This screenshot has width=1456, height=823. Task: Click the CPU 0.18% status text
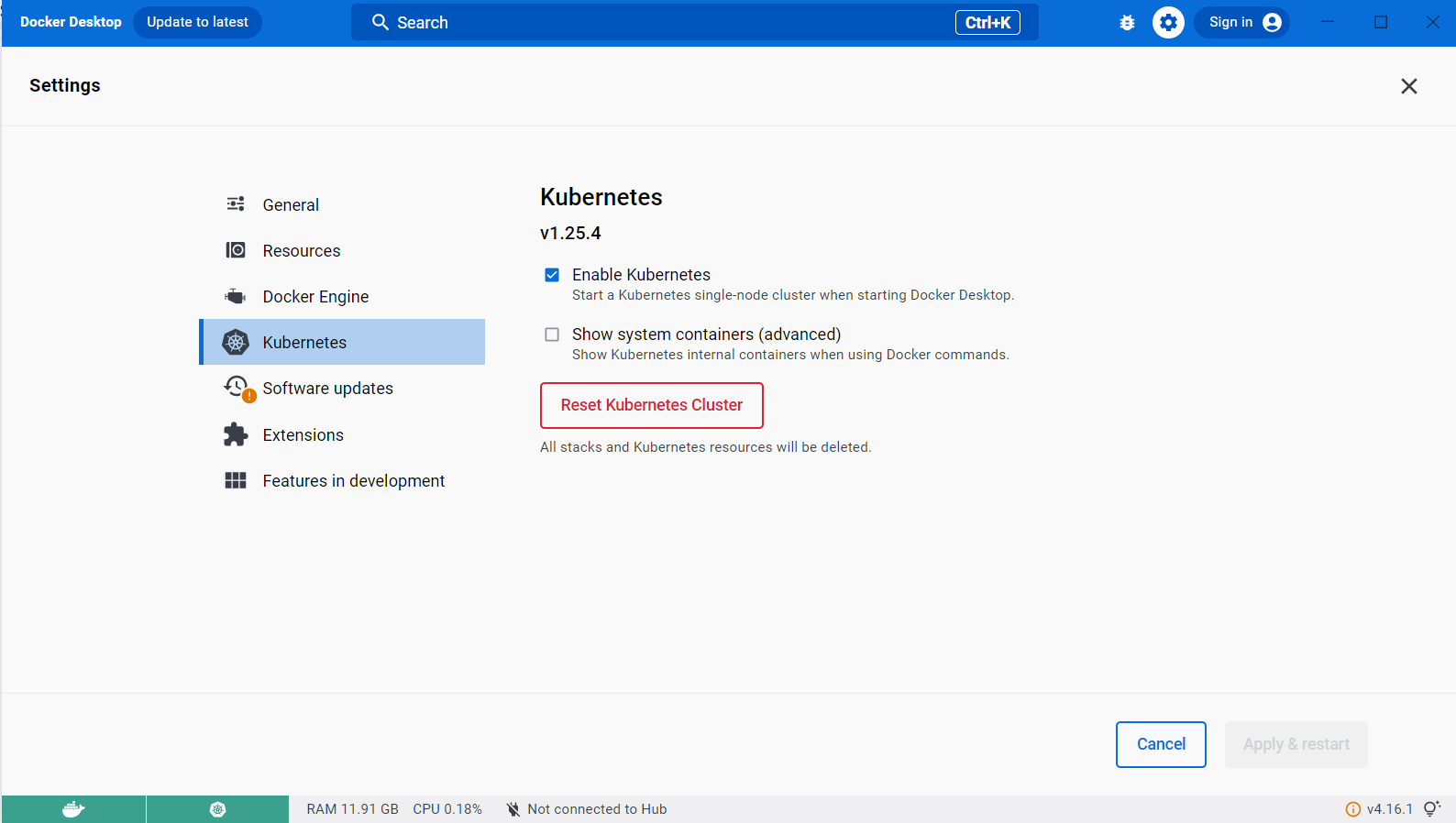point(447,809)
